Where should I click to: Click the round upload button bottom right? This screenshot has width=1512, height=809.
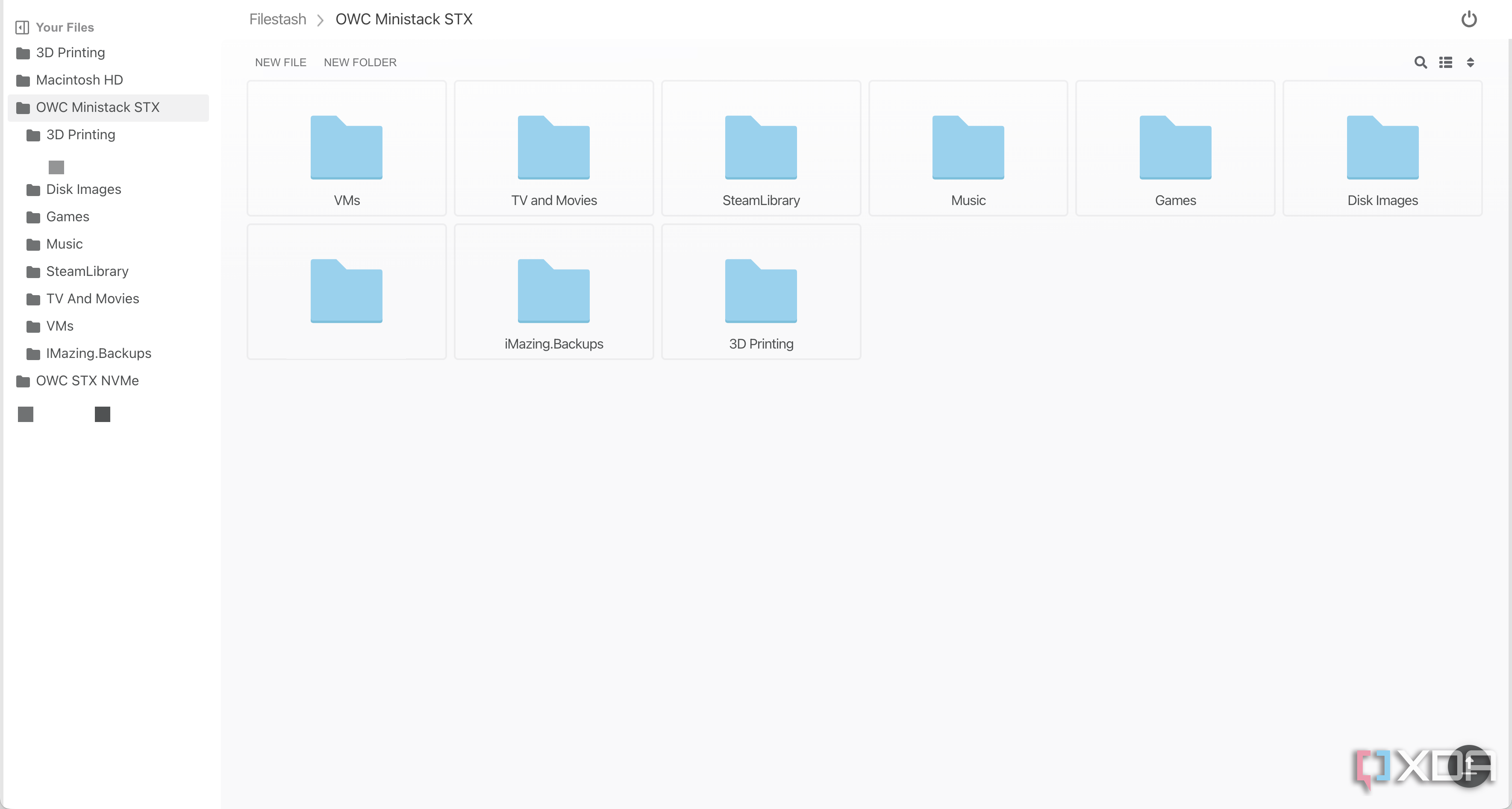(1470, 766)
